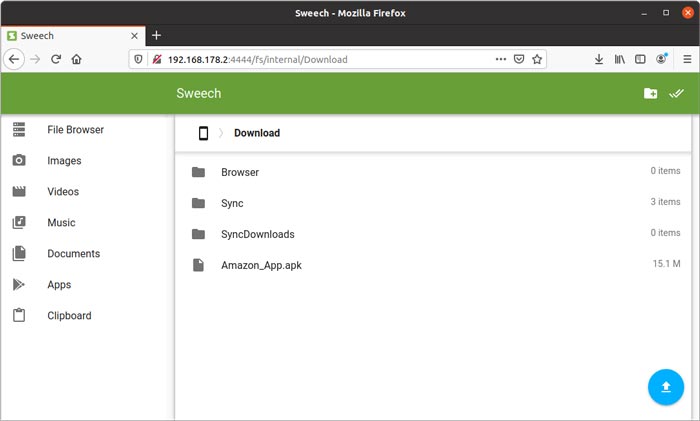Click the Download breadcrumb label
Screen dimensions: 700x421
257,133
